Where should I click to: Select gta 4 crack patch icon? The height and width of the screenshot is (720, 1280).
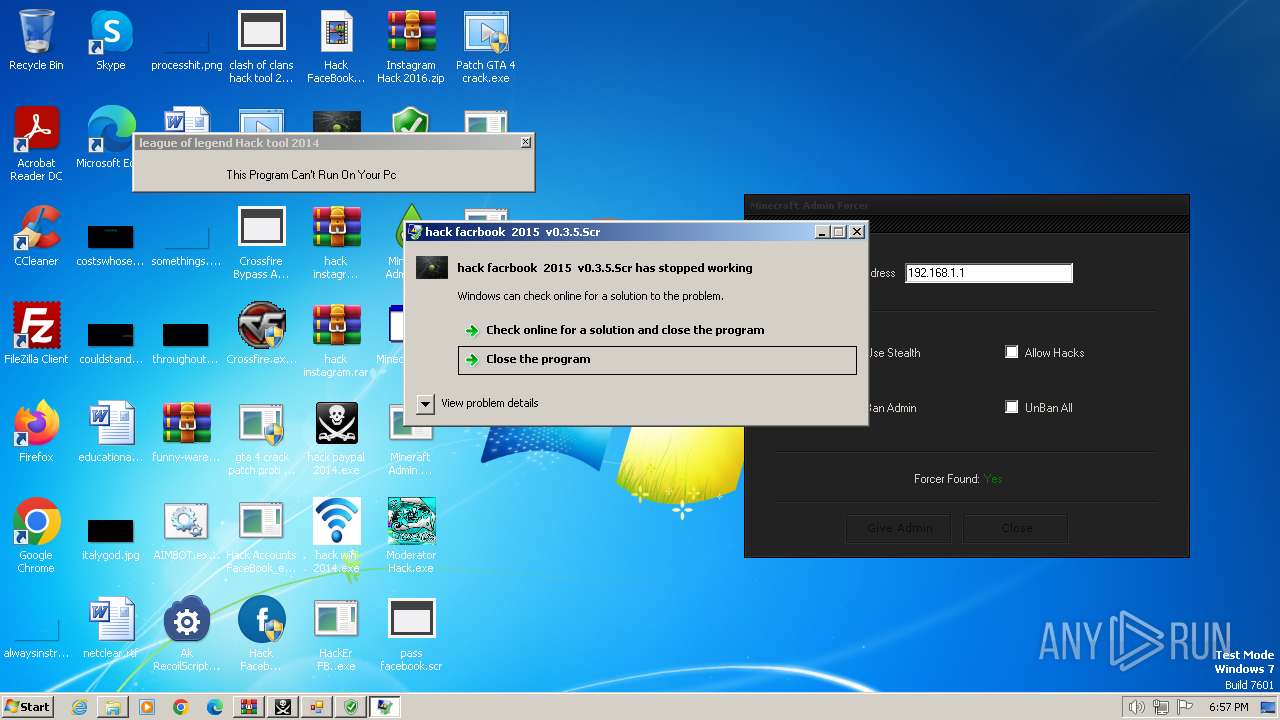tap(261, 438)
